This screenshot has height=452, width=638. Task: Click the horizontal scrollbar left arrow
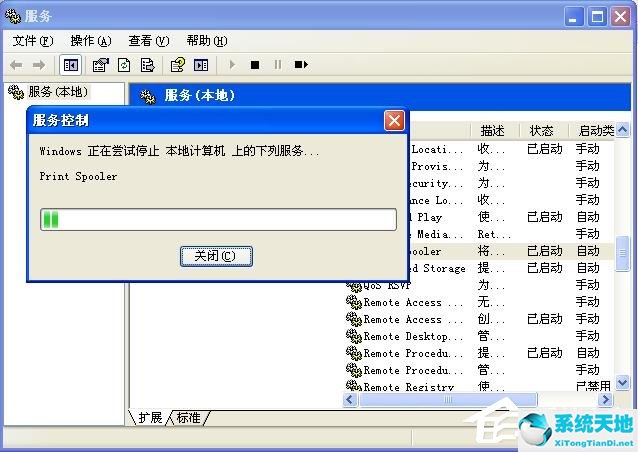[x=350, y=400]
